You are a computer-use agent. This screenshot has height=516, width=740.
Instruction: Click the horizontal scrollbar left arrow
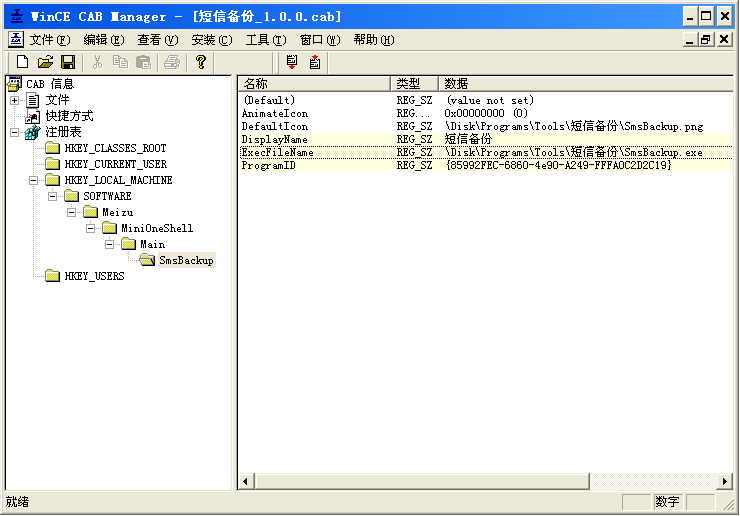[x=245, y=482]
